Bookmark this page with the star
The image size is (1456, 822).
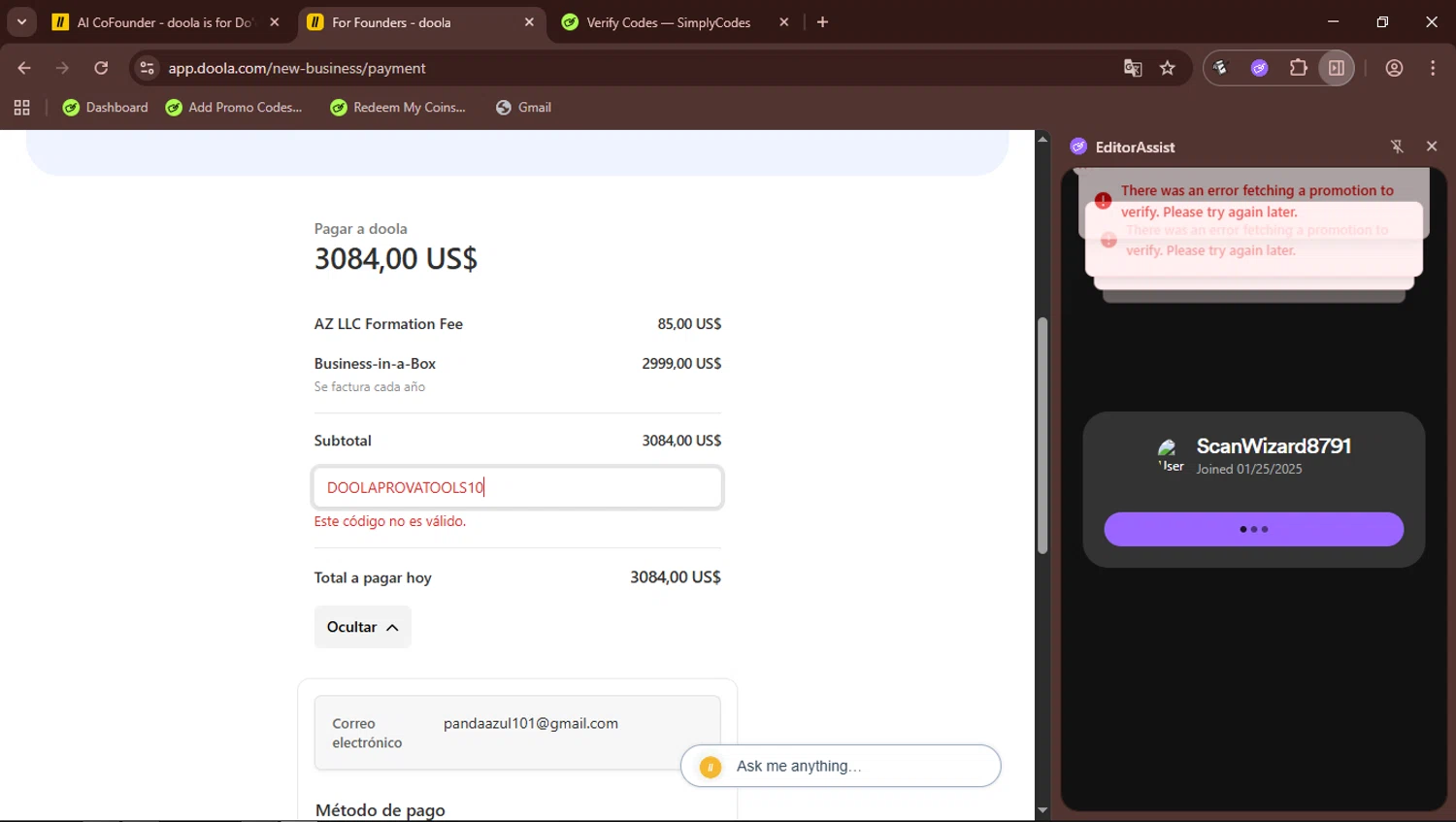click(1168, 68)
